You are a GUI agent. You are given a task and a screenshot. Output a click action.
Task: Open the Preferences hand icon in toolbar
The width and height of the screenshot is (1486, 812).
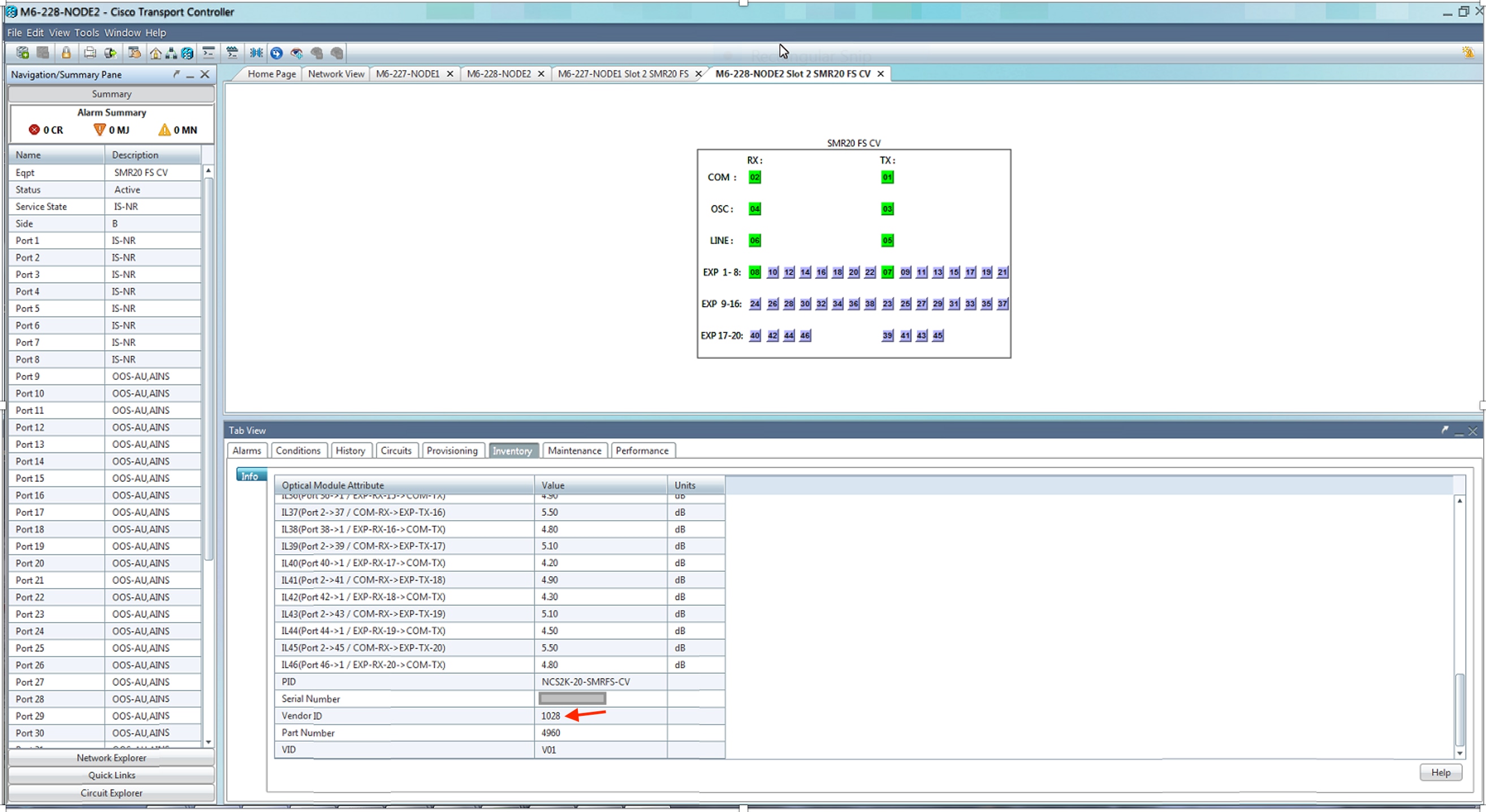134,53
